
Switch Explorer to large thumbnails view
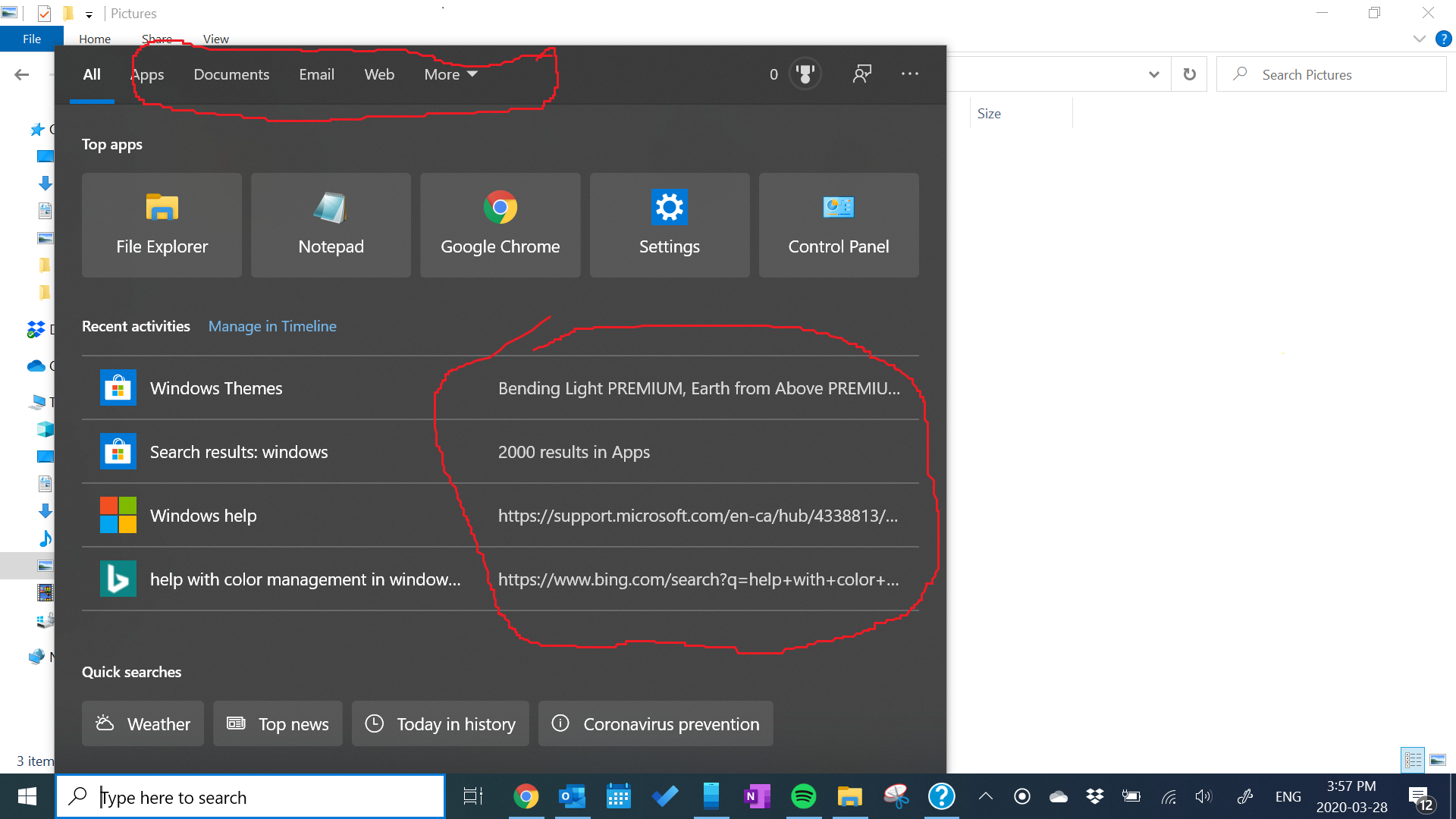coord(1438,760)
